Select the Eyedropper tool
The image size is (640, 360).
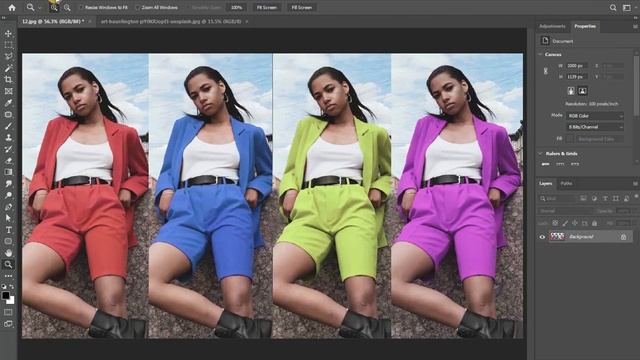[x=8, y=103]
